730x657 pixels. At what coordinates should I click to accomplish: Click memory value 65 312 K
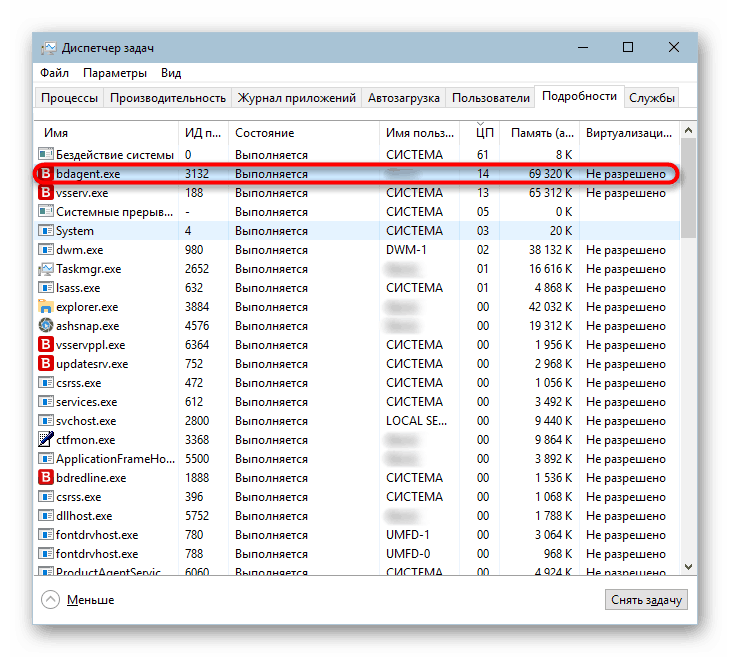click(550, 193)
